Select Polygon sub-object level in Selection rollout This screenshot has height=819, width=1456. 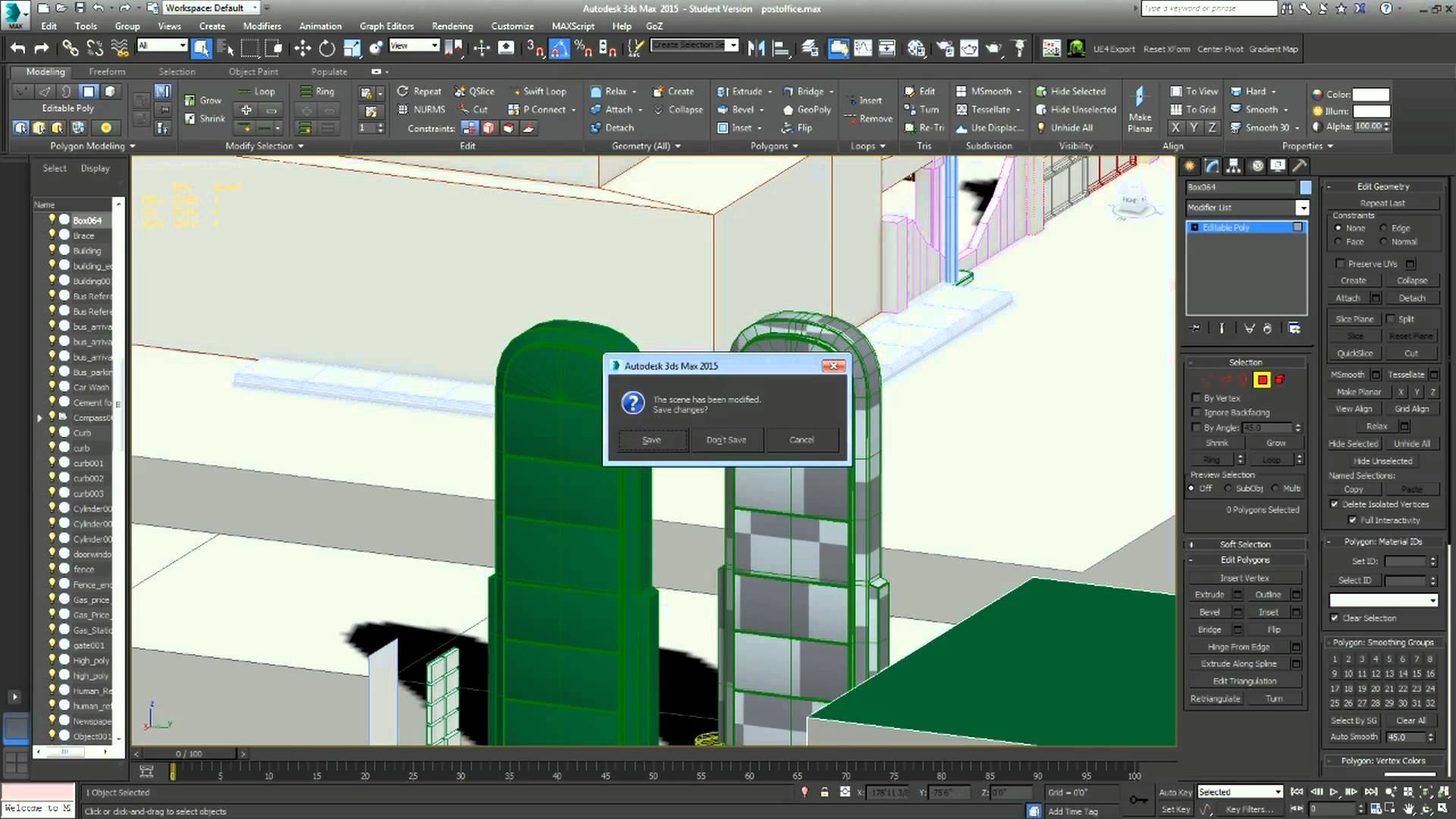pyautogui.click(x=1262, y=380)
